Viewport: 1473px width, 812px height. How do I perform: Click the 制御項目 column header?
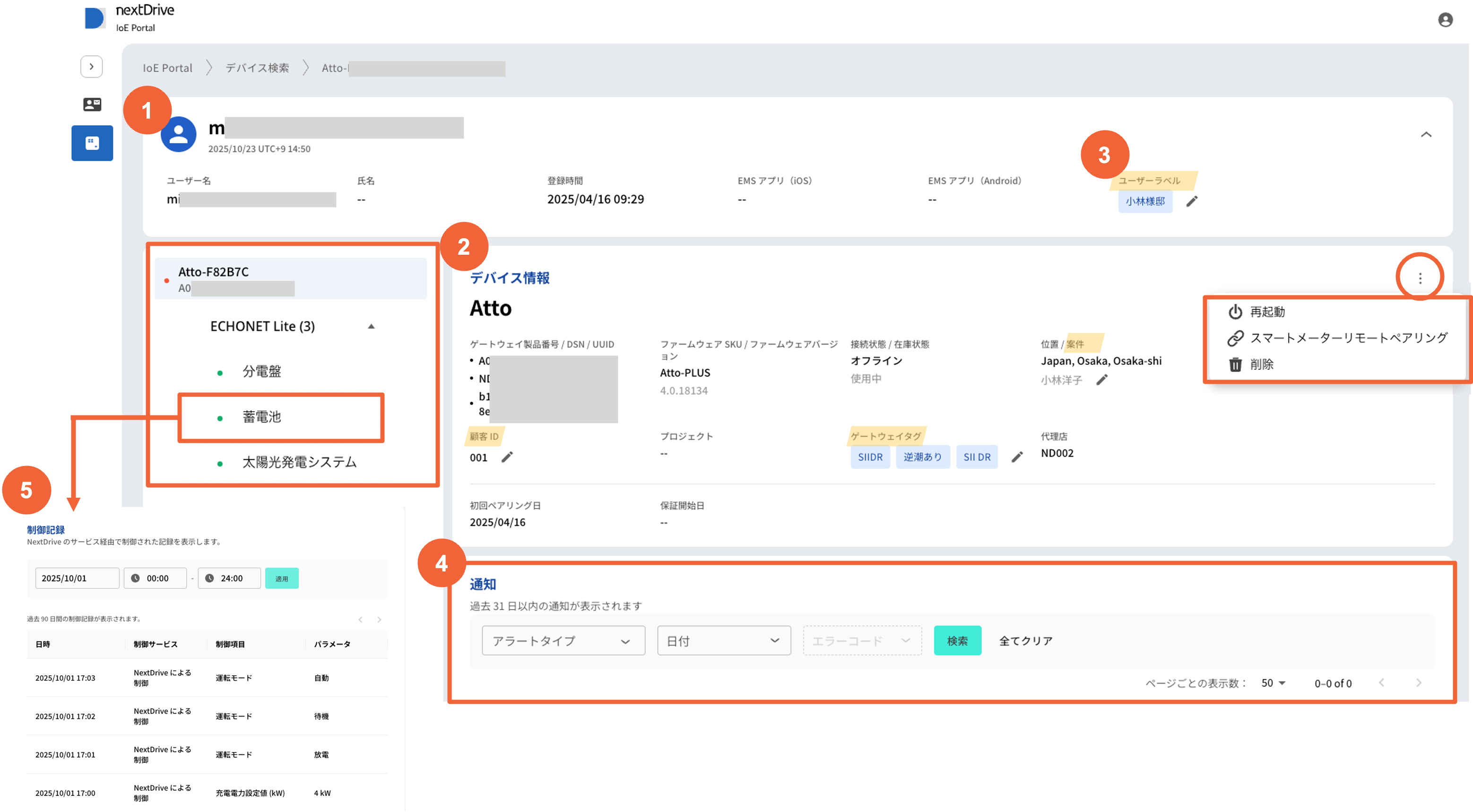230,644
